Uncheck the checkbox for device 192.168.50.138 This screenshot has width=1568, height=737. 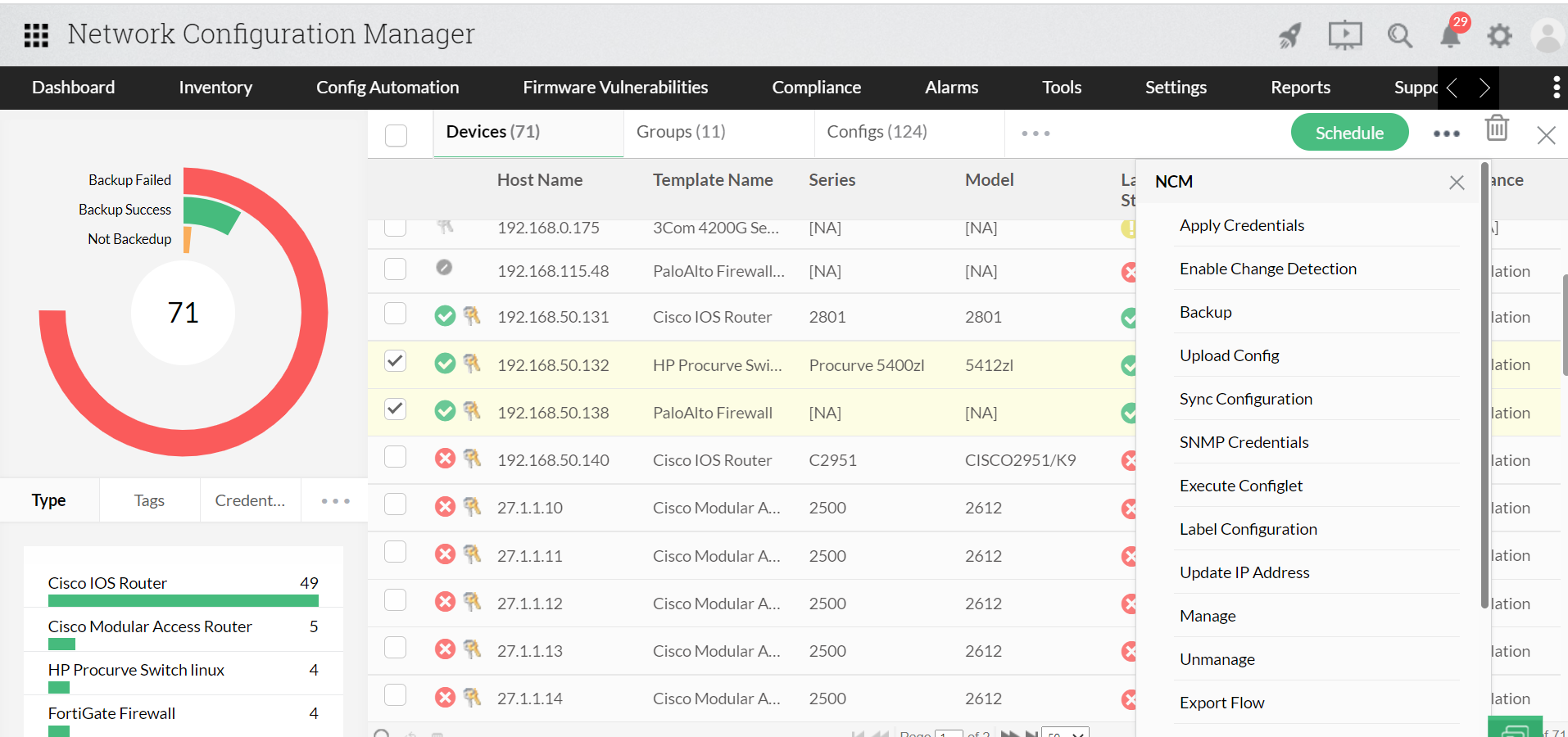395,409
